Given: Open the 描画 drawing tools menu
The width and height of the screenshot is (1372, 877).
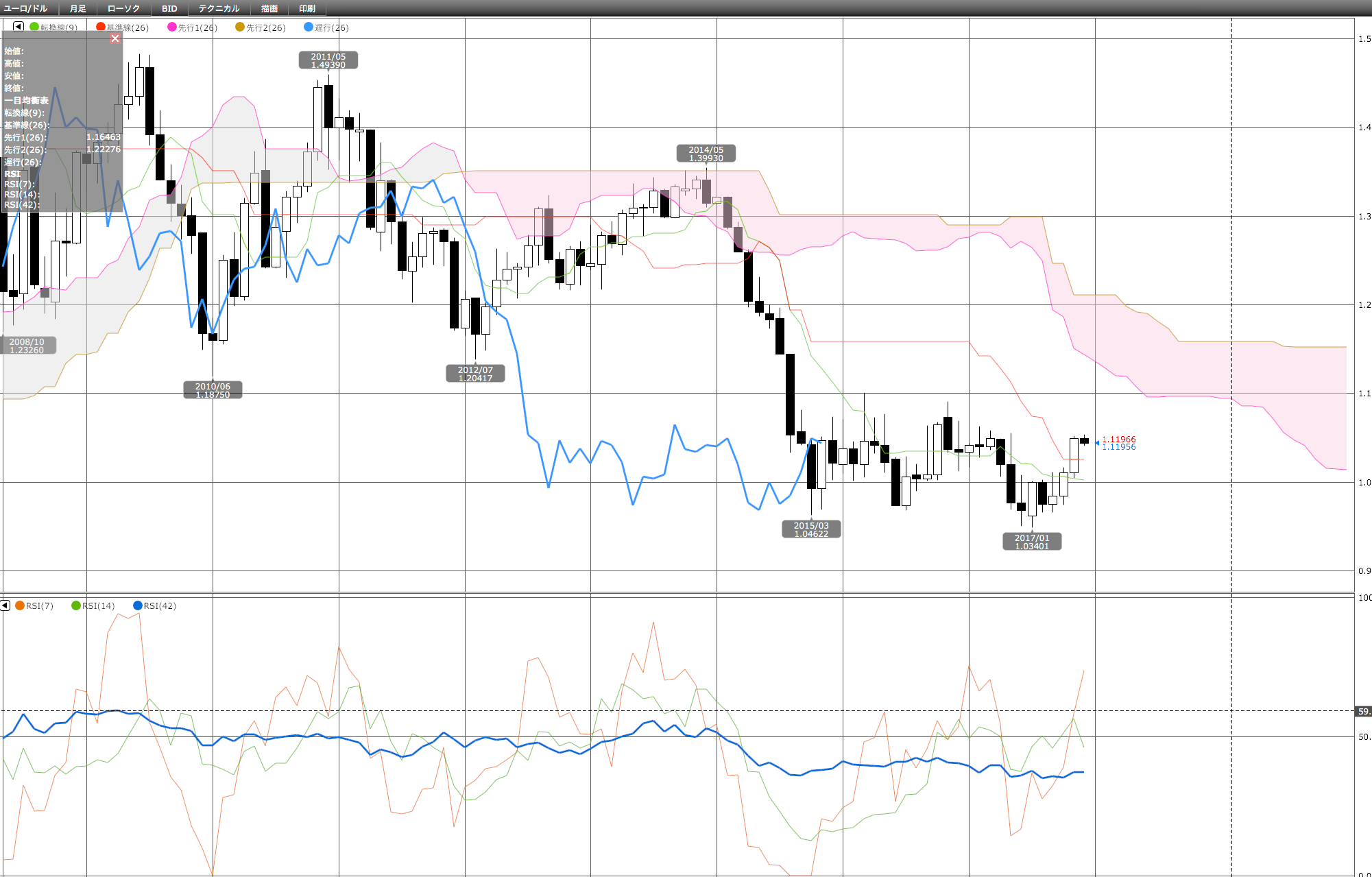Looking at the screenshot, I should click(269, 8).
